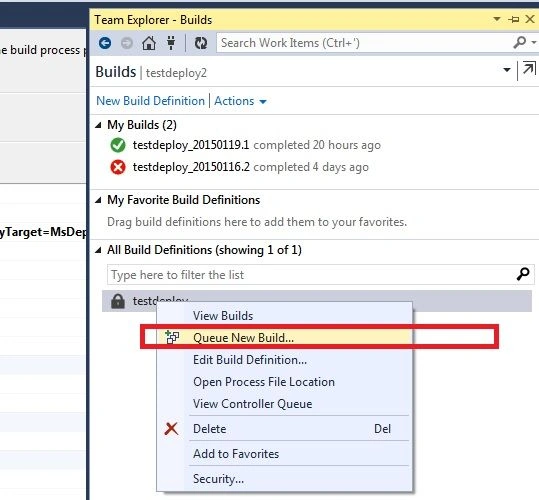Click the green success icon for testdeploy_20150119.1
Image resolution: width=539 pixels, height=500 pixels.
[118, 145]
